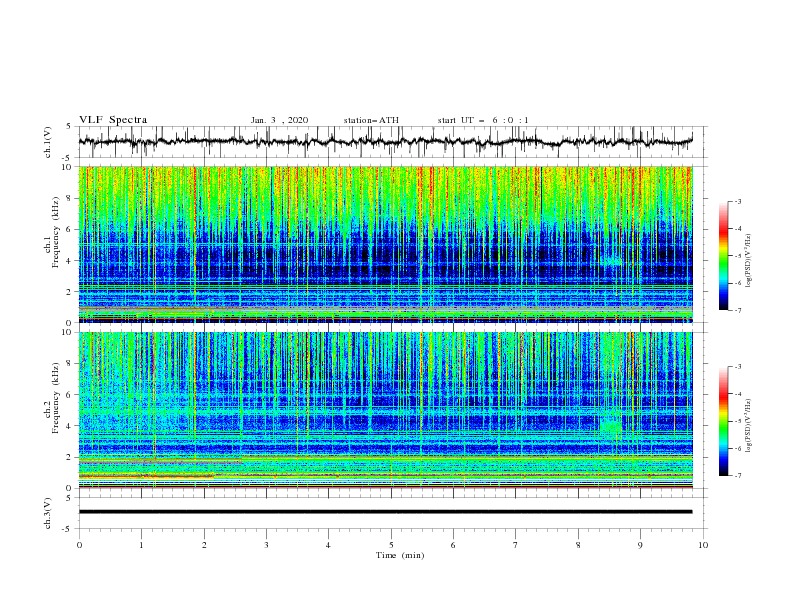
Task: Click the '-7' label on ch.2 colorbar
Action: [x=737, y=476]
